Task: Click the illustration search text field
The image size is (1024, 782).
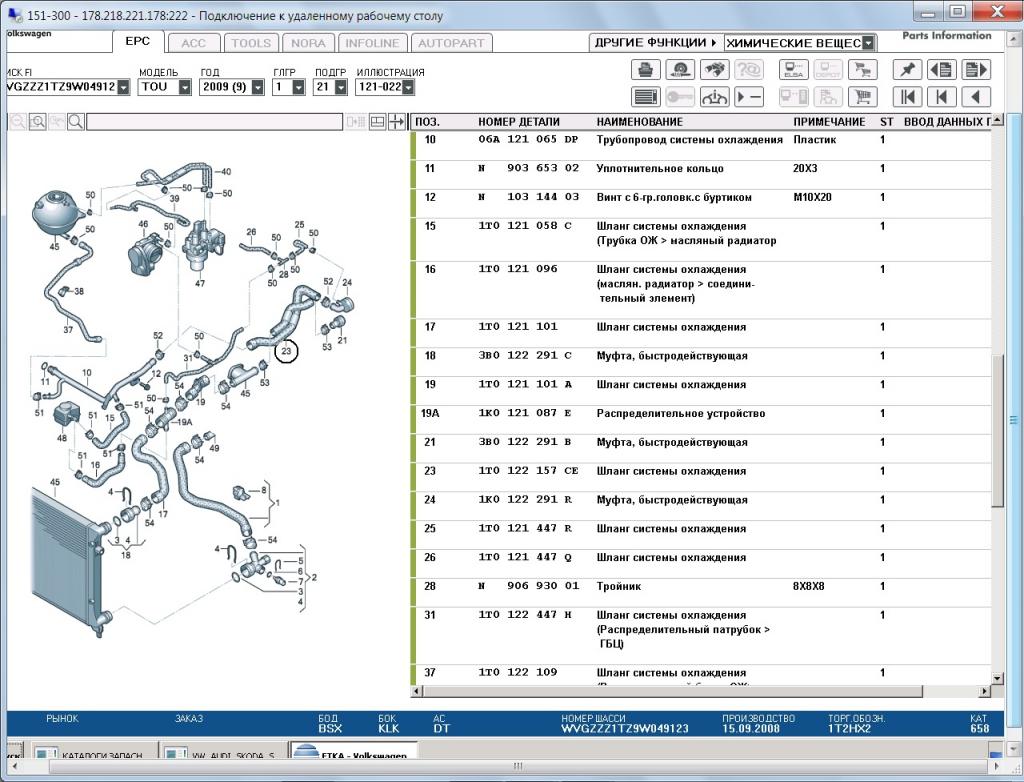Action: 215,122
